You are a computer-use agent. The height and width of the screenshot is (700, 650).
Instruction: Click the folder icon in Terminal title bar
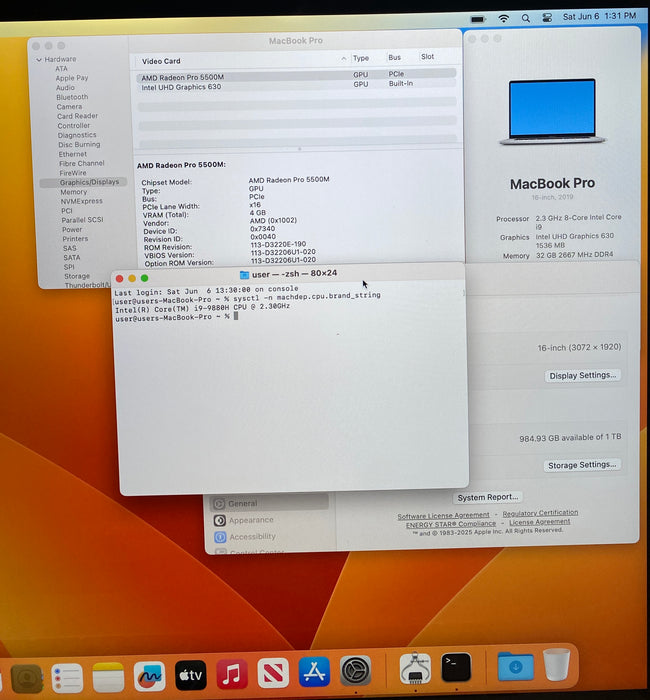tap(244, 275)
